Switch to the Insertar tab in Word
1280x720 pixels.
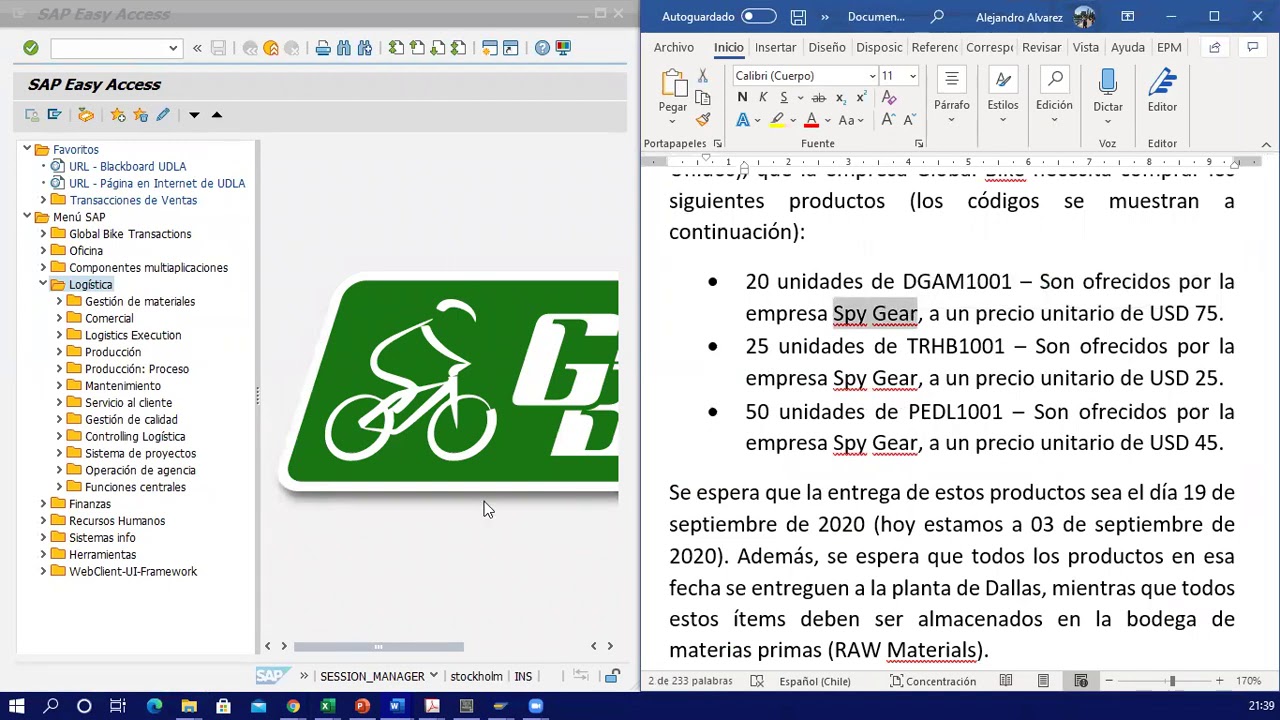(776, 47)
